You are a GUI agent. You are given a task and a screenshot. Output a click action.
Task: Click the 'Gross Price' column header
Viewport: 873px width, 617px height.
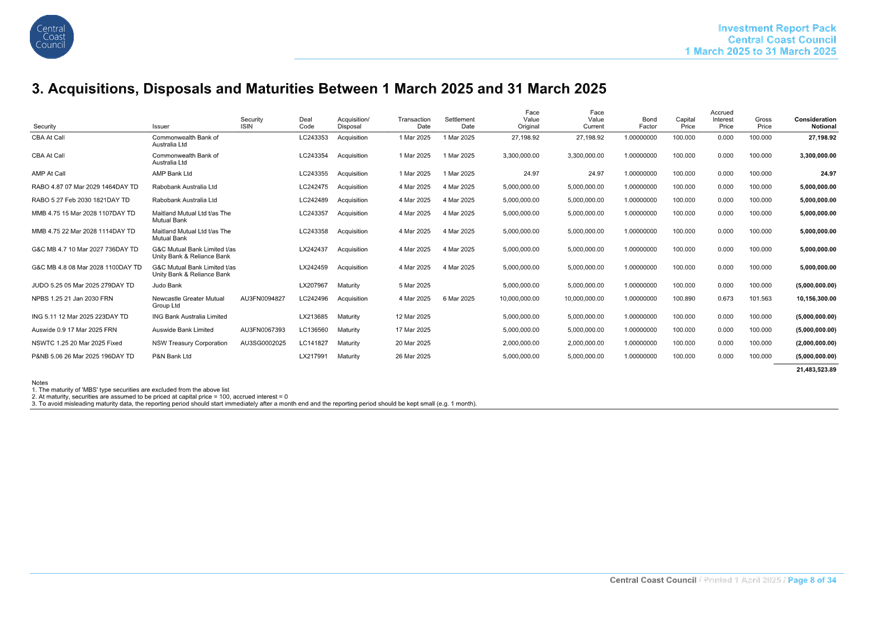coord(763,123)
